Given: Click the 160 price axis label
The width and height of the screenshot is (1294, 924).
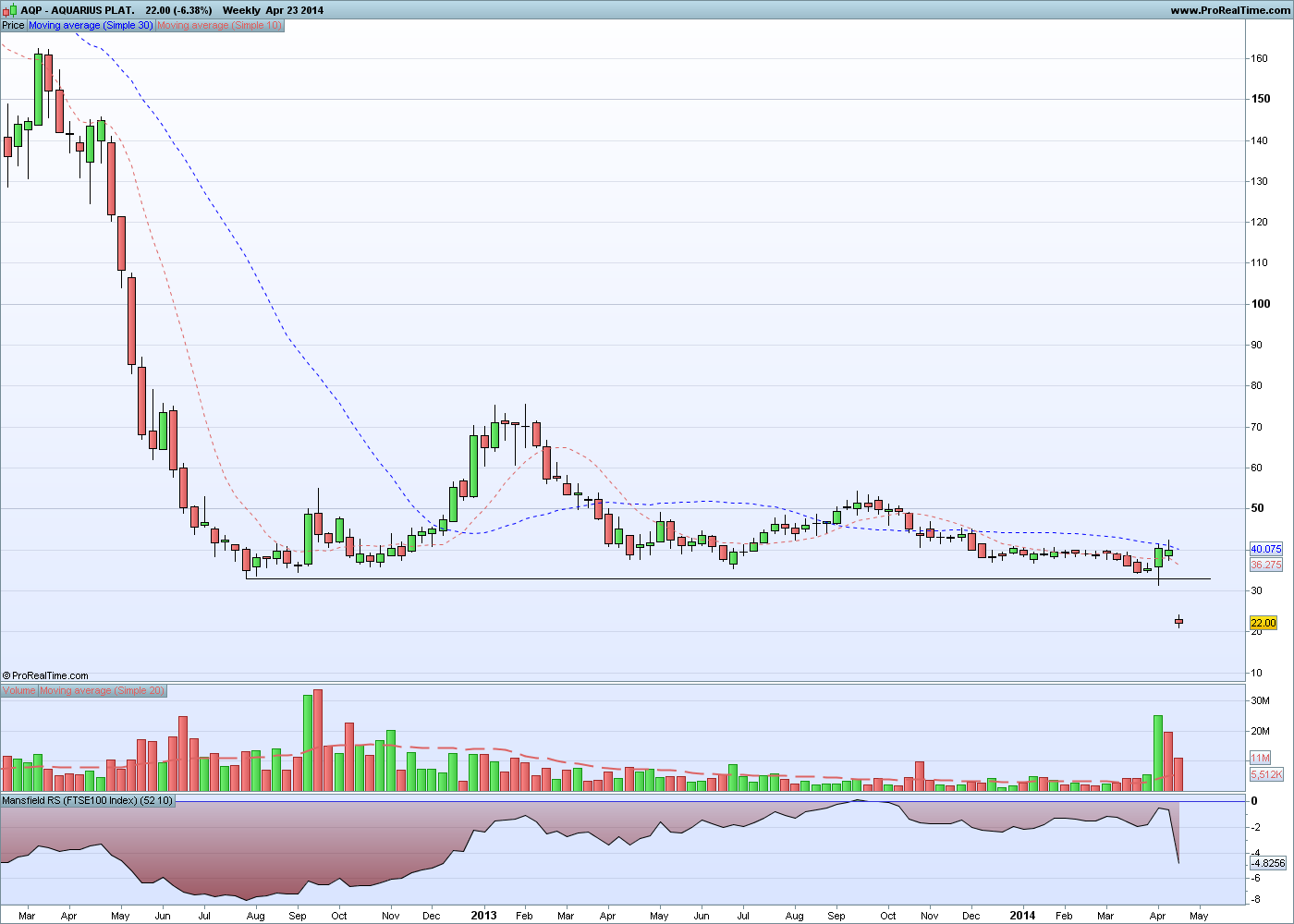Looking at the screenshot, I should [x=1259, y=58].
